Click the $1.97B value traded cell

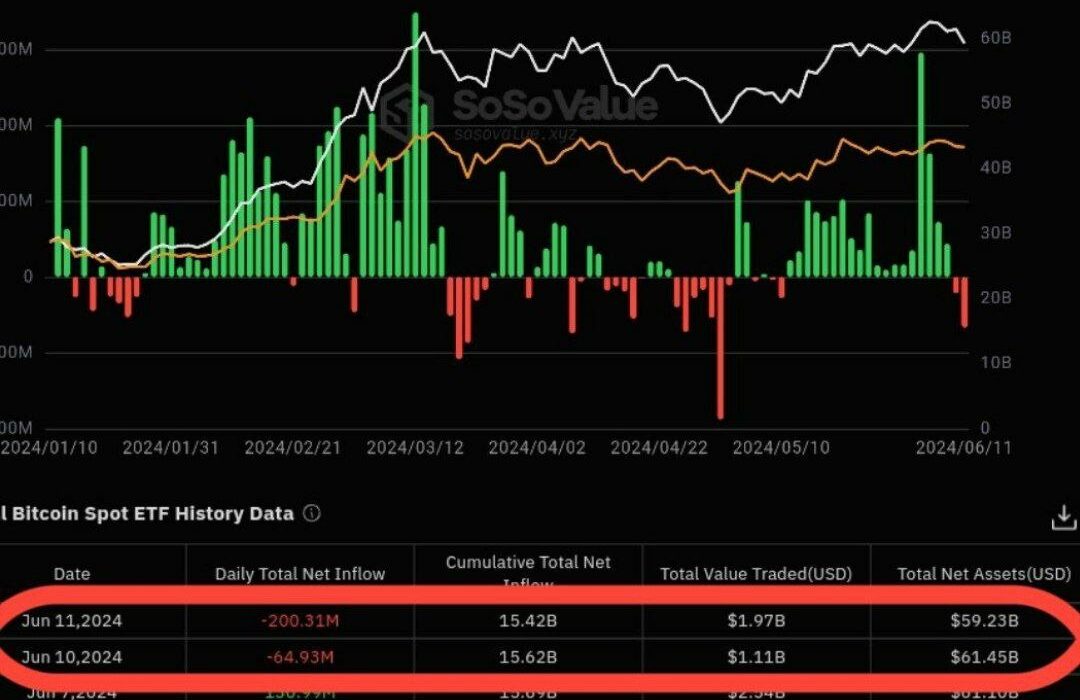(x=756, y=621)
